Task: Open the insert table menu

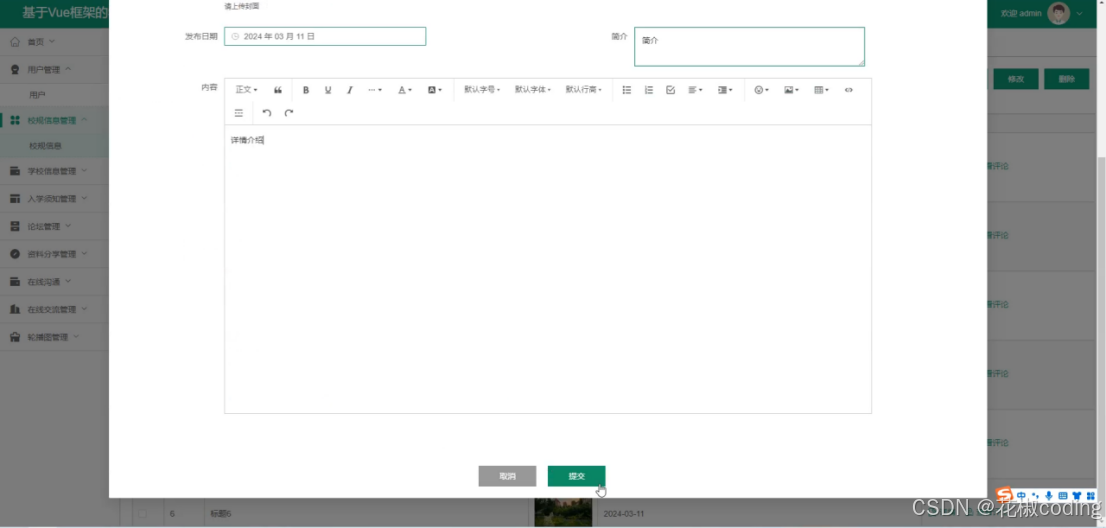Action: tap(821, 90)
